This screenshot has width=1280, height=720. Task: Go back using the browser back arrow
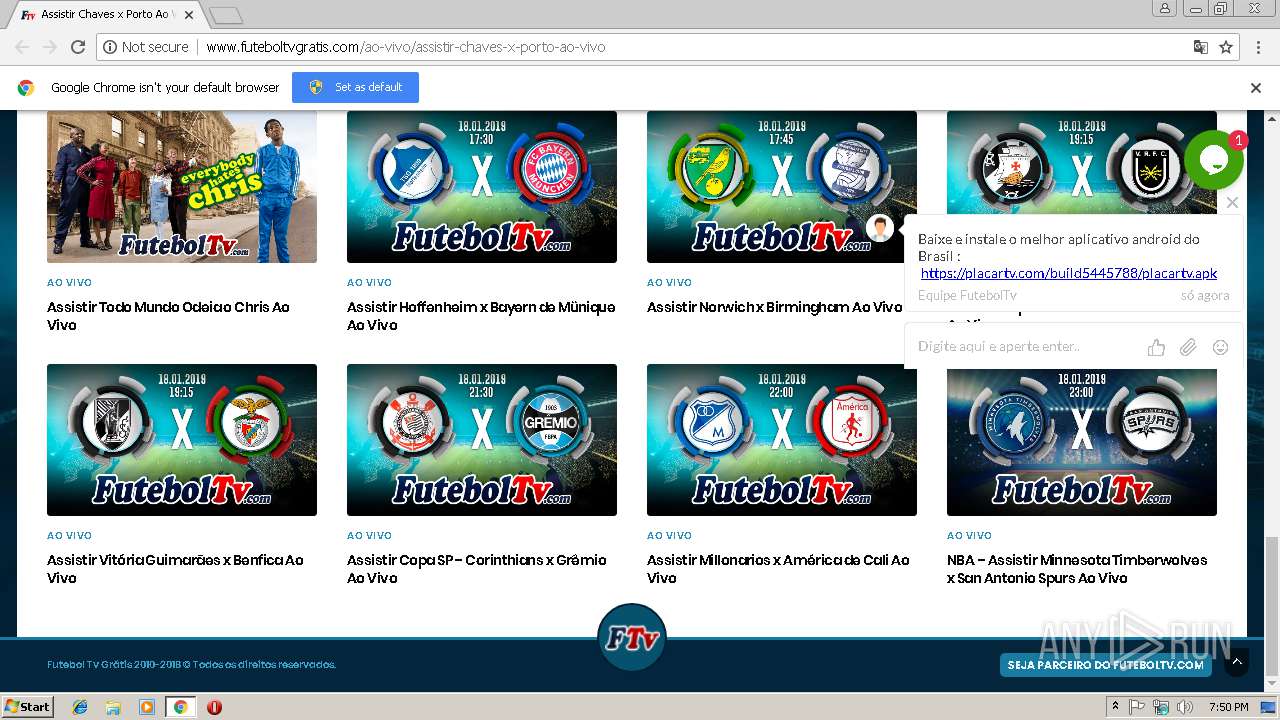coord(22,47)
